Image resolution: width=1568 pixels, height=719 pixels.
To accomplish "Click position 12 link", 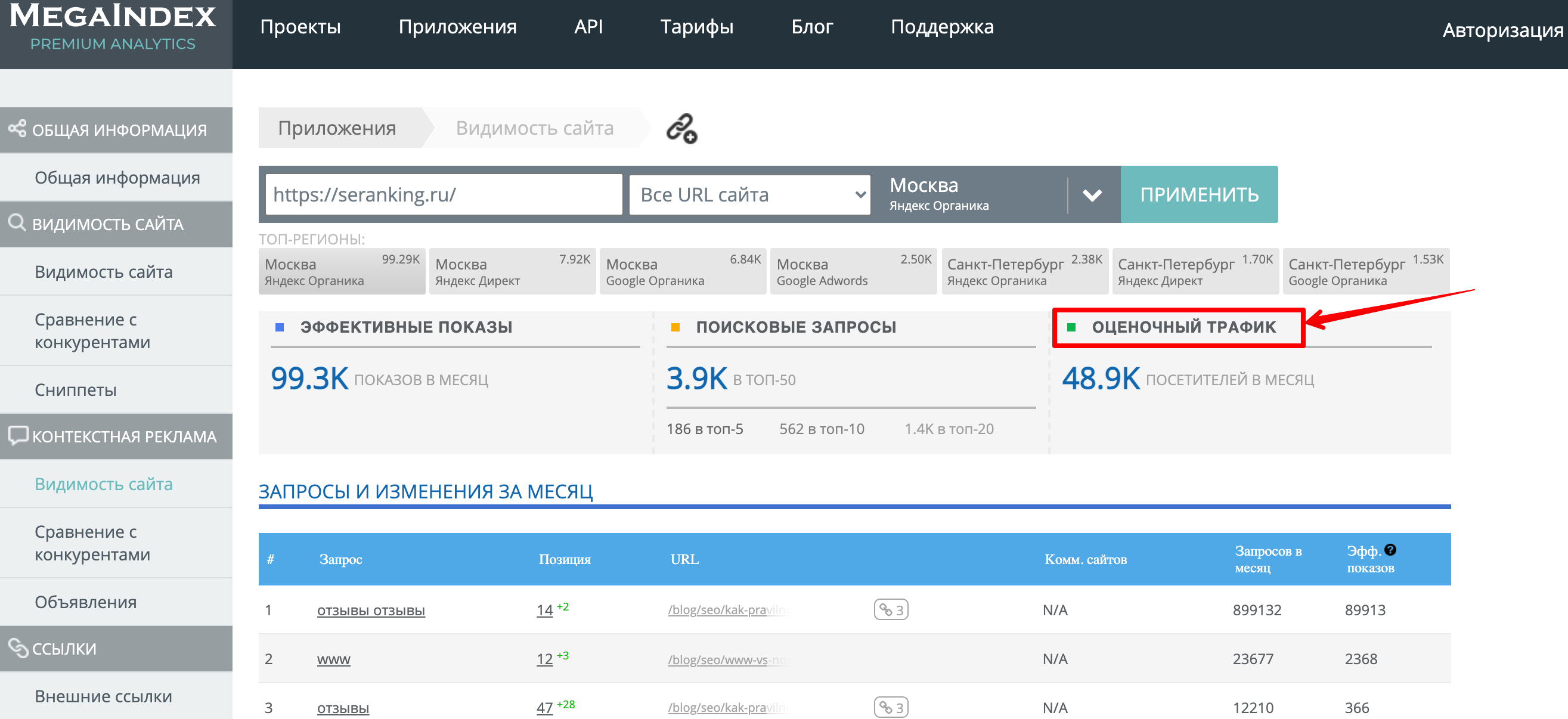I will click(x=545, y=659).
